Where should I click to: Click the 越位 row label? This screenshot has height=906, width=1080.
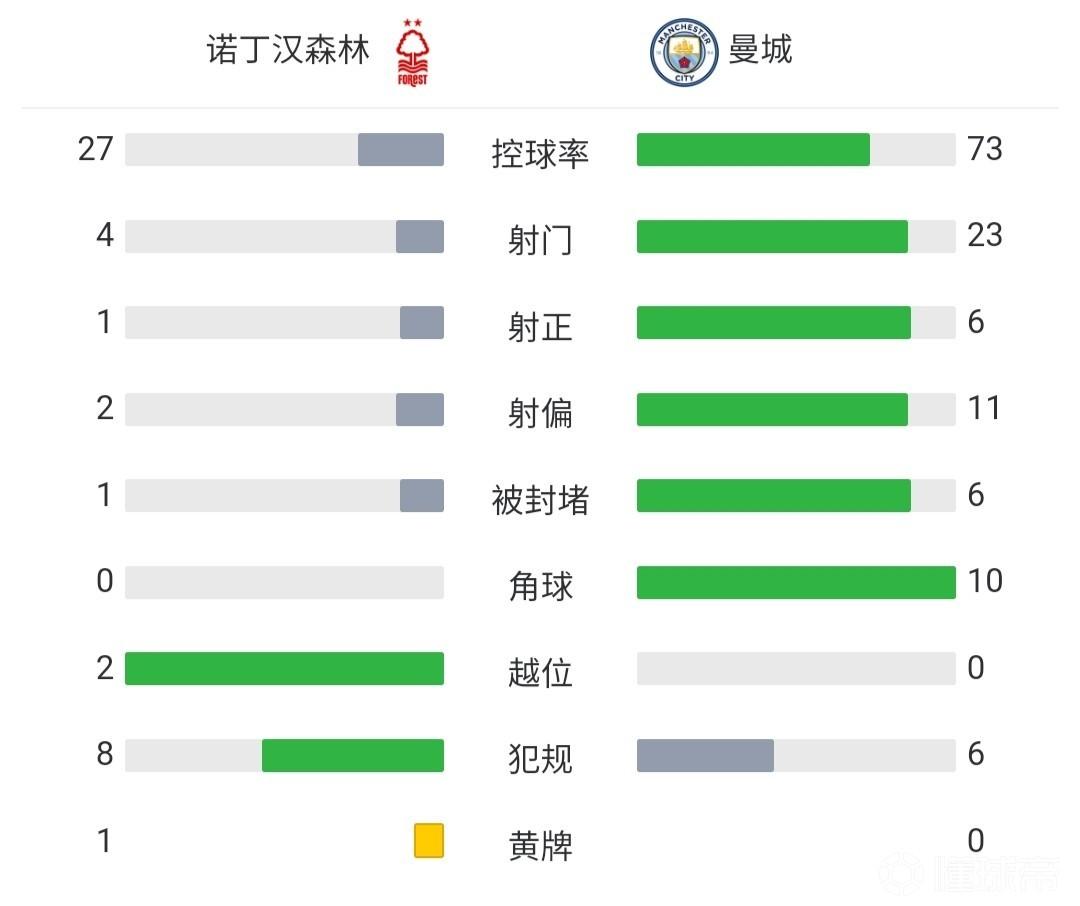540,673
